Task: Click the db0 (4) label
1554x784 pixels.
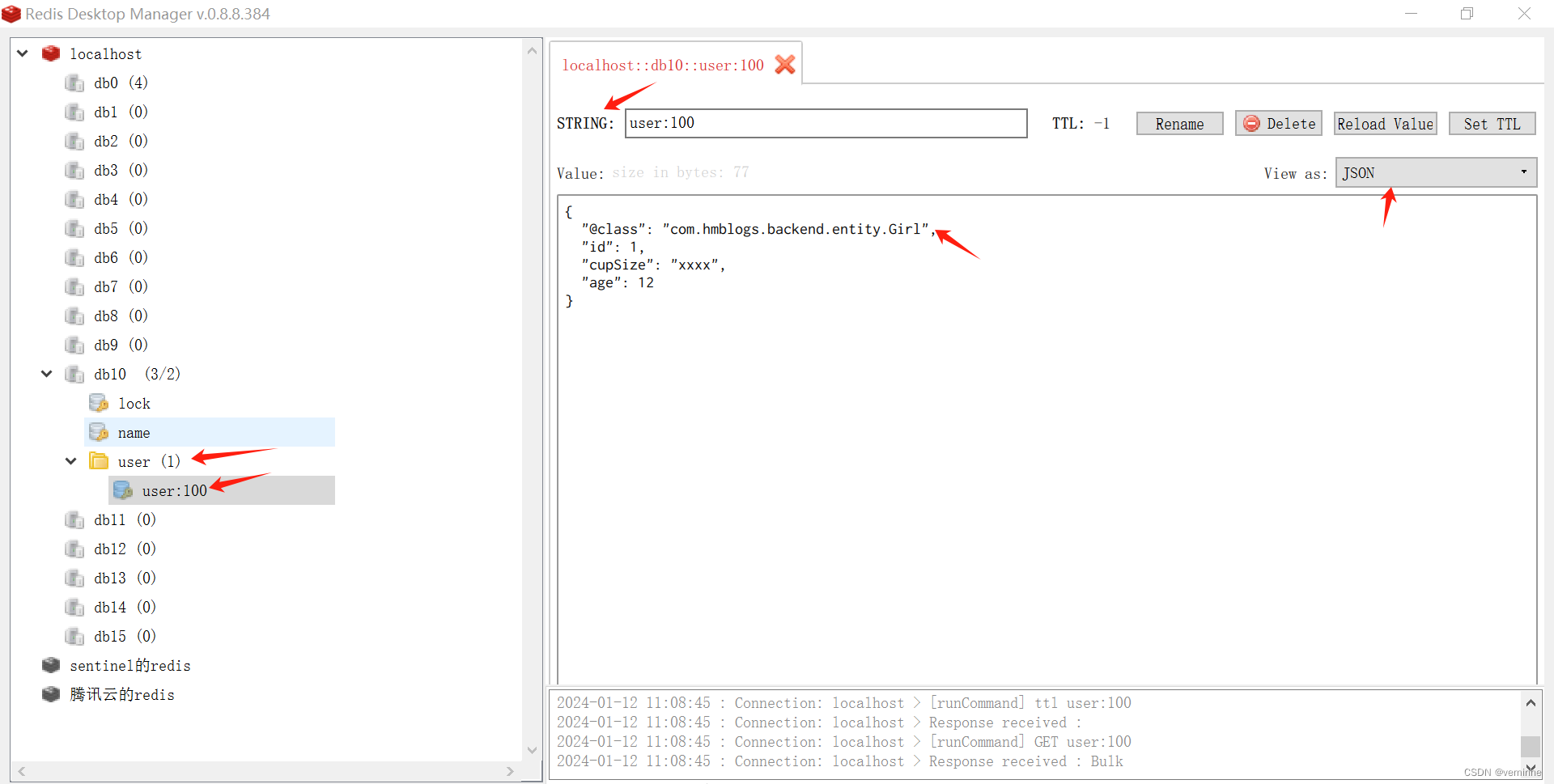Action: click(x=121, y=83)
